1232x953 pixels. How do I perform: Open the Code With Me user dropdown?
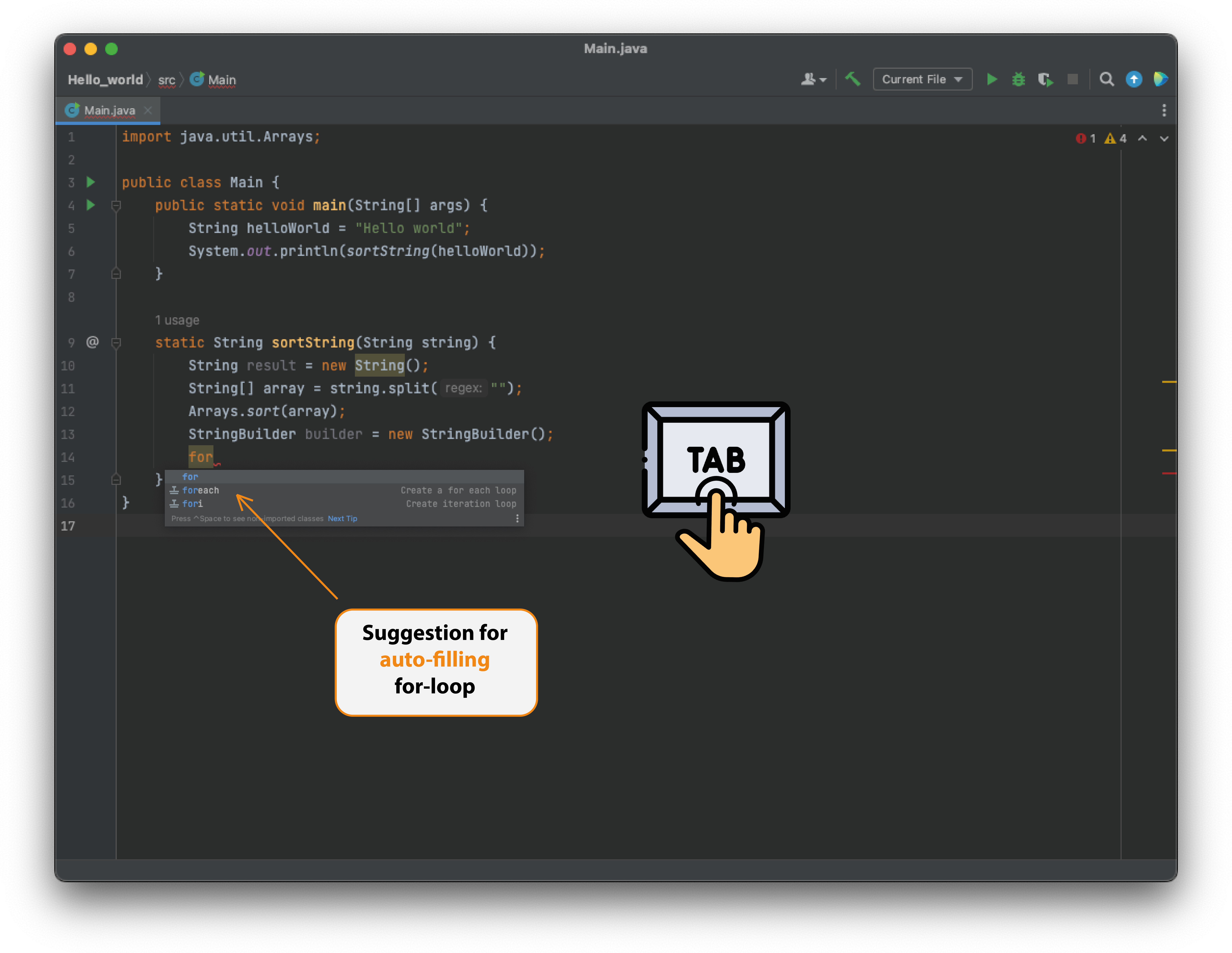click(813, 80)
